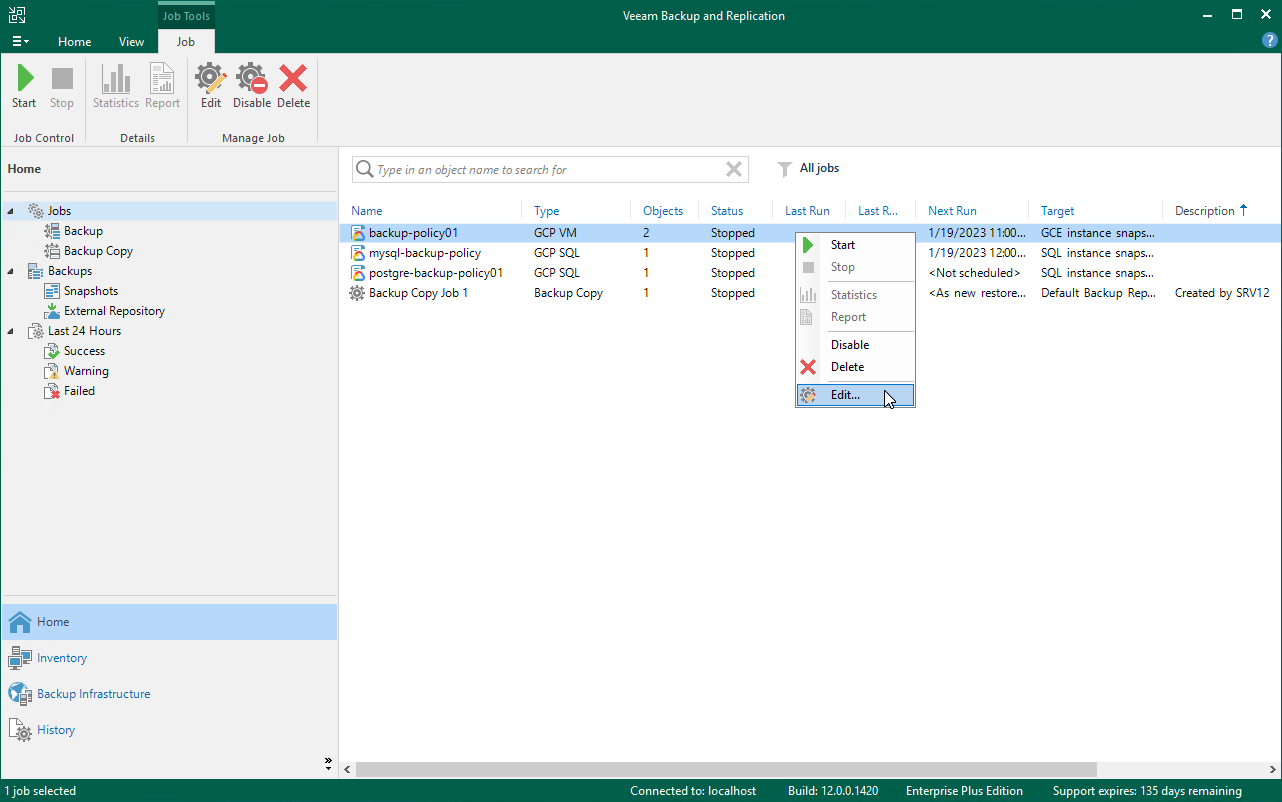Click the <Not scheduled> next run cell

[x=975, y=273]
